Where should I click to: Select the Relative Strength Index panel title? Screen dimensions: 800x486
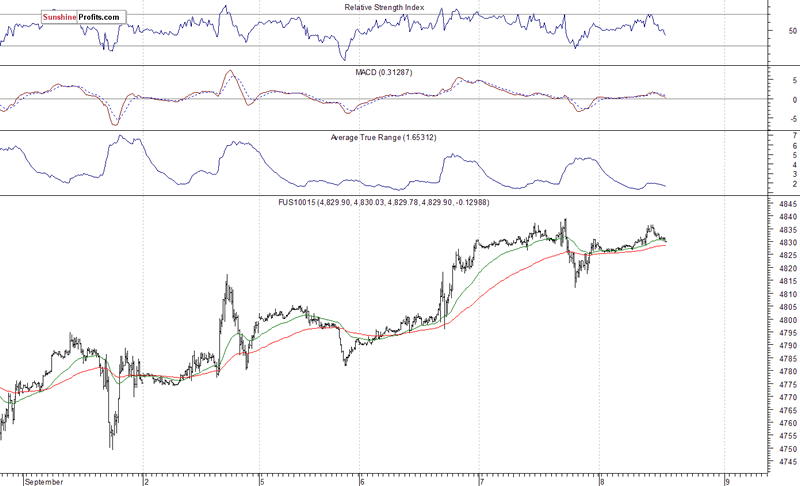tap(384, 8)
